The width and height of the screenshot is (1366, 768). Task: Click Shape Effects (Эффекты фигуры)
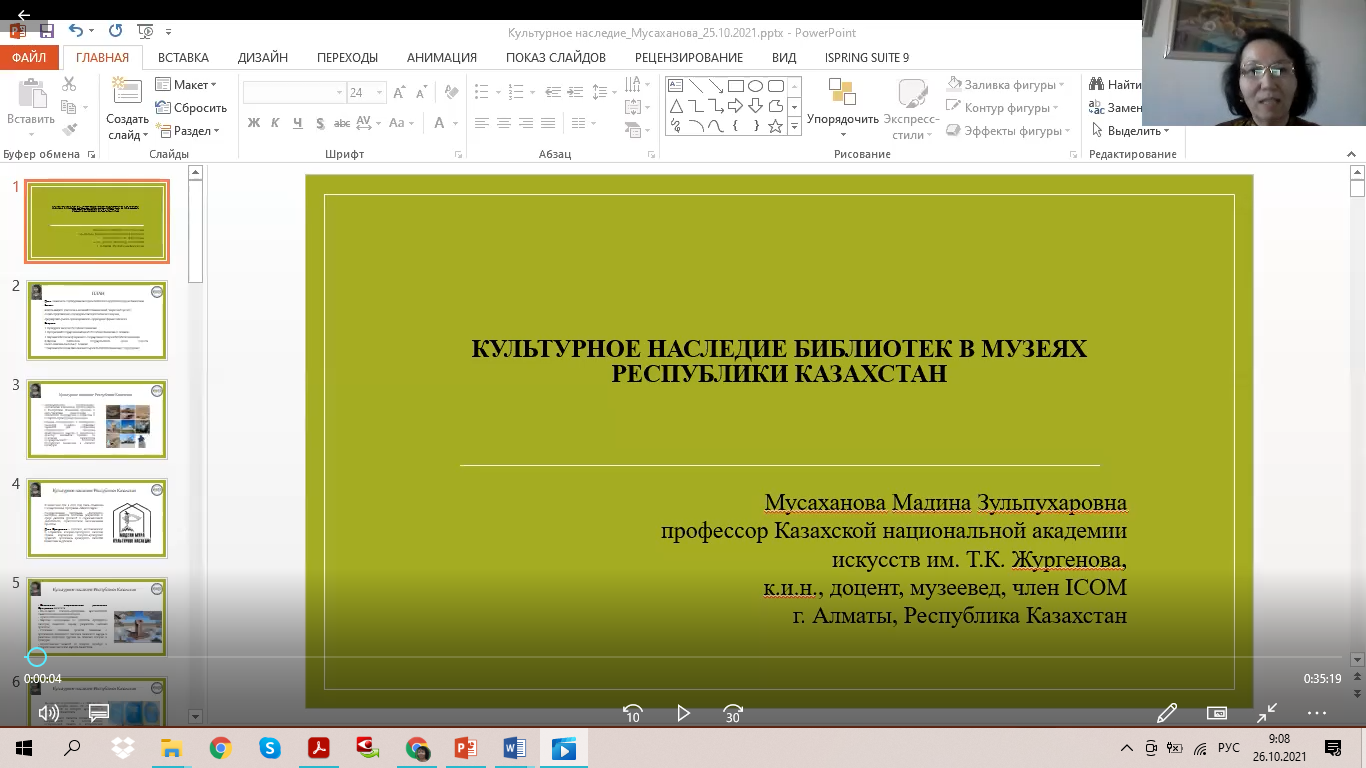point(1007,131)
